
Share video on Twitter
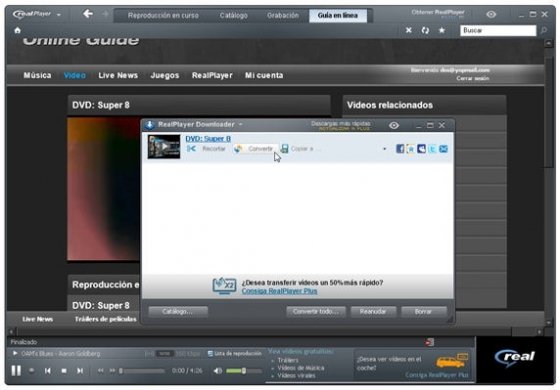432,149
